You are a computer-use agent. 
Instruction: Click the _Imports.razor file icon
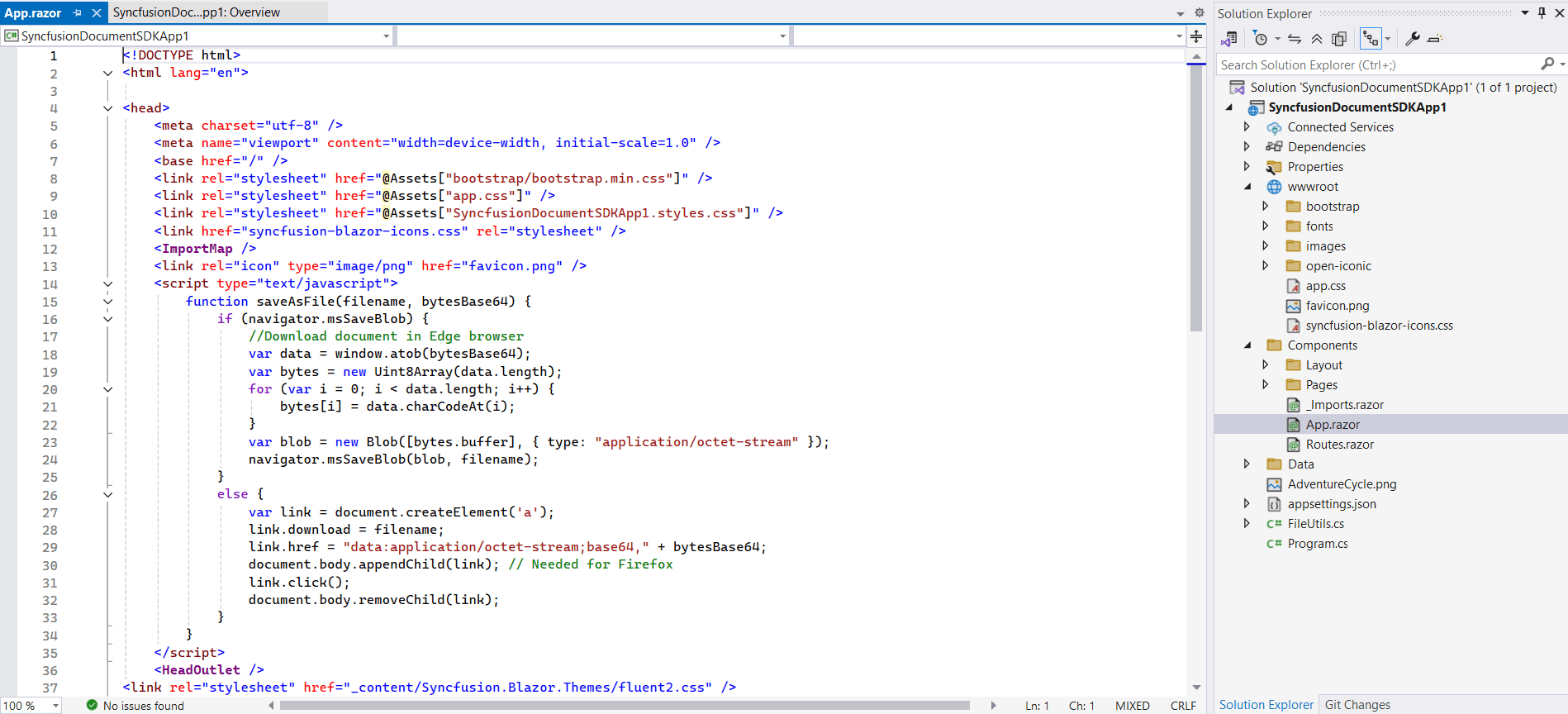[x=1293, y=405]
